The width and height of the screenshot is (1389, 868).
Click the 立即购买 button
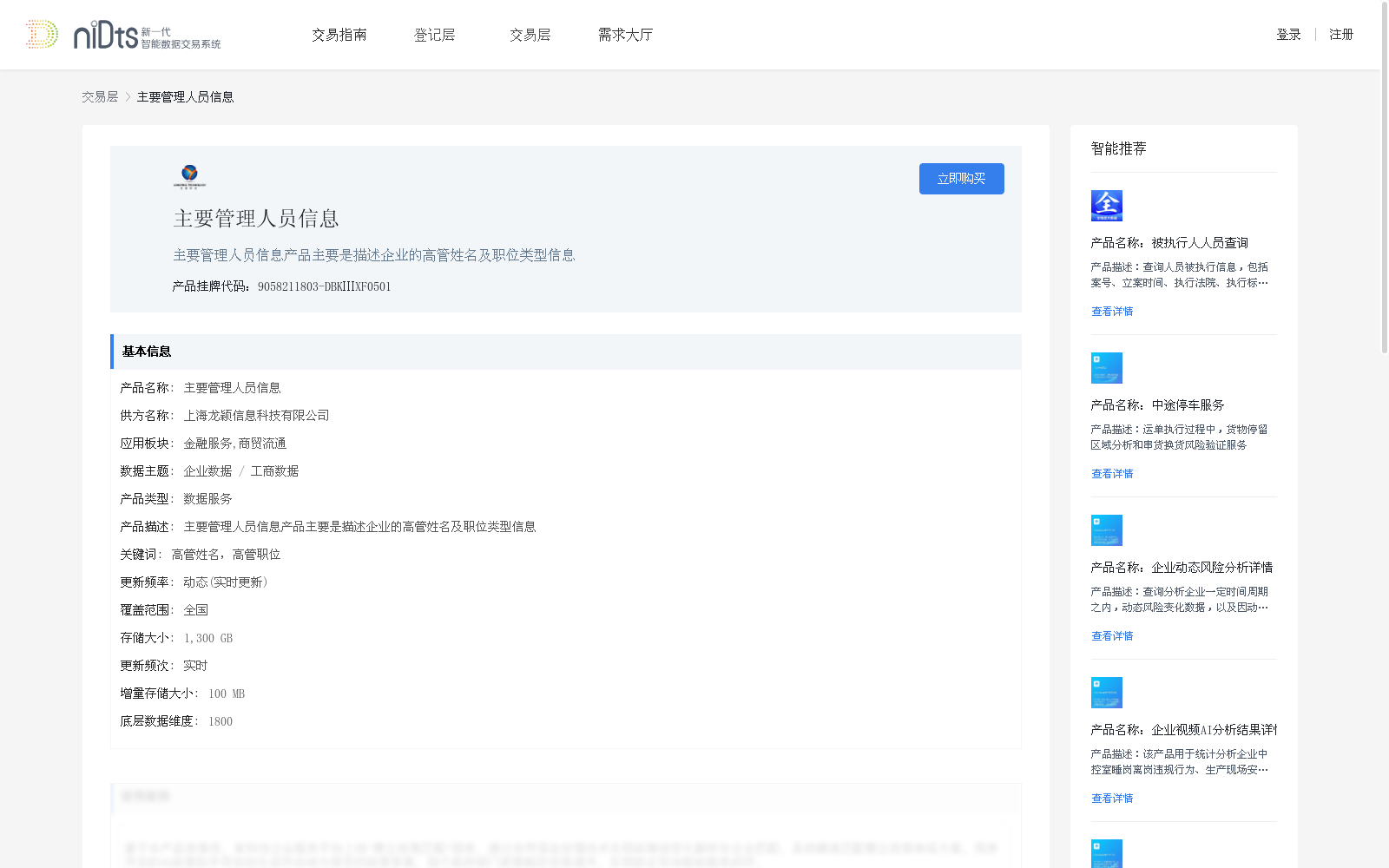click(x=962, y=179)
